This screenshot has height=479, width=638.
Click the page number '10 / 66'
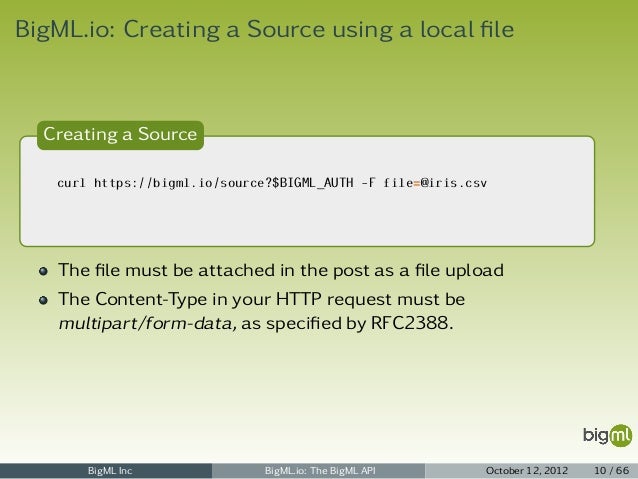tap(612, 471)
